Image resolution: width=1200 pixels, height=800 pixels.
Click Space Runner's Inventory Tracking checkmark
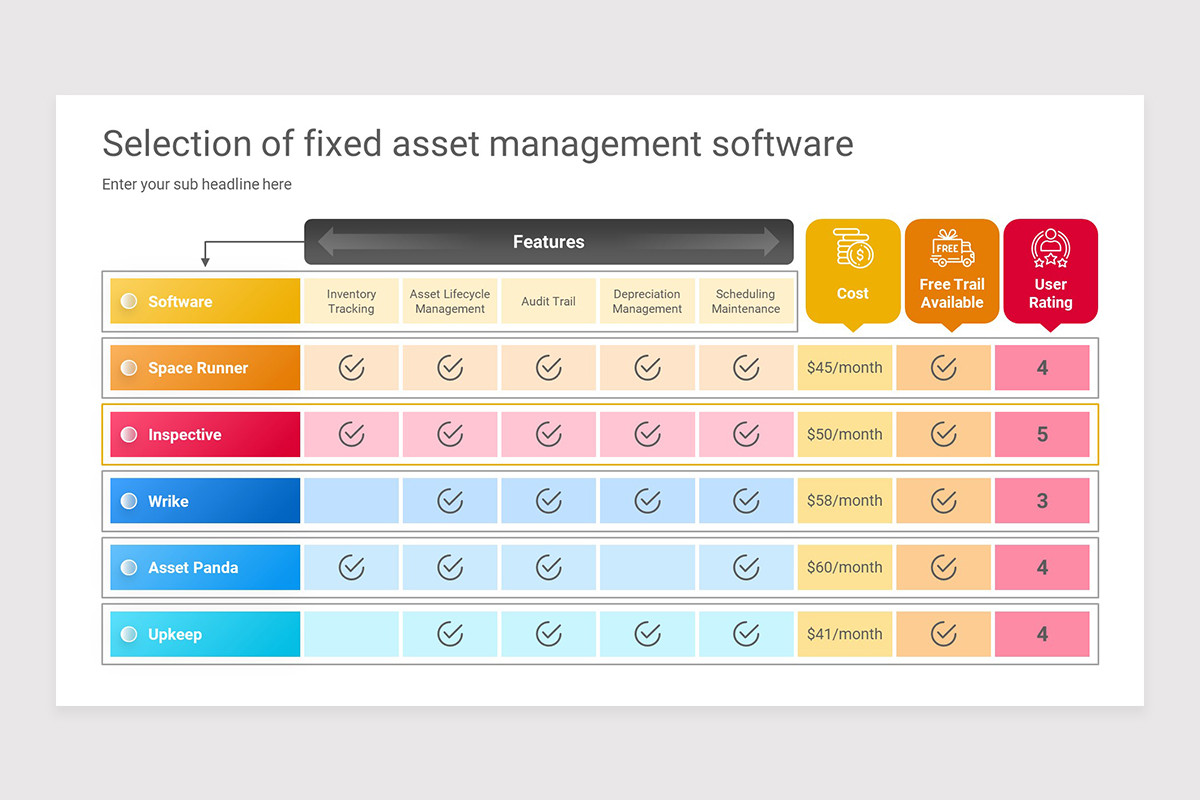tap(350, 367)
